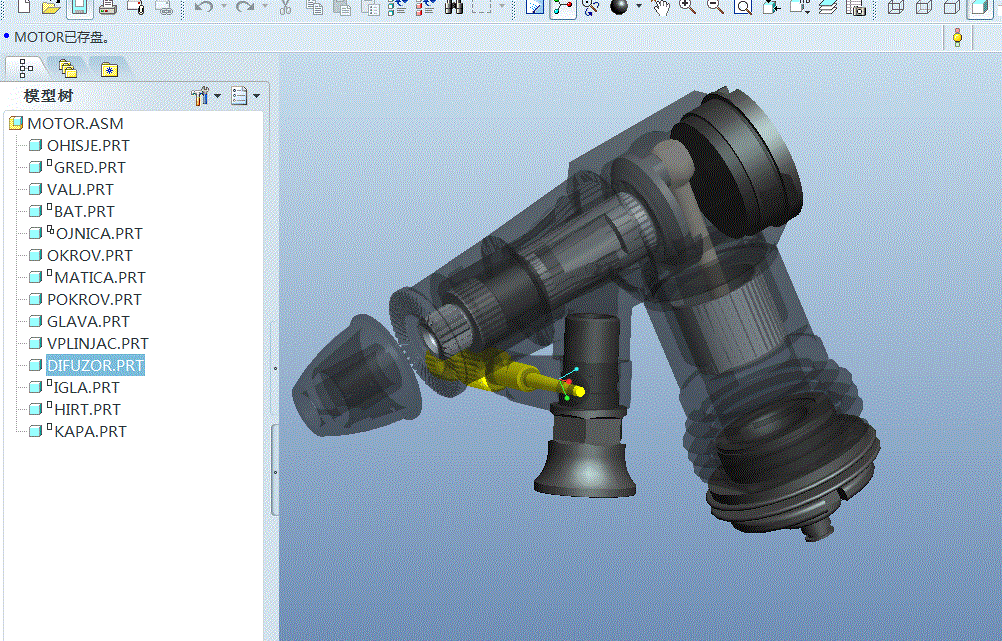Toggle wireframe display style

click(895, 8)
